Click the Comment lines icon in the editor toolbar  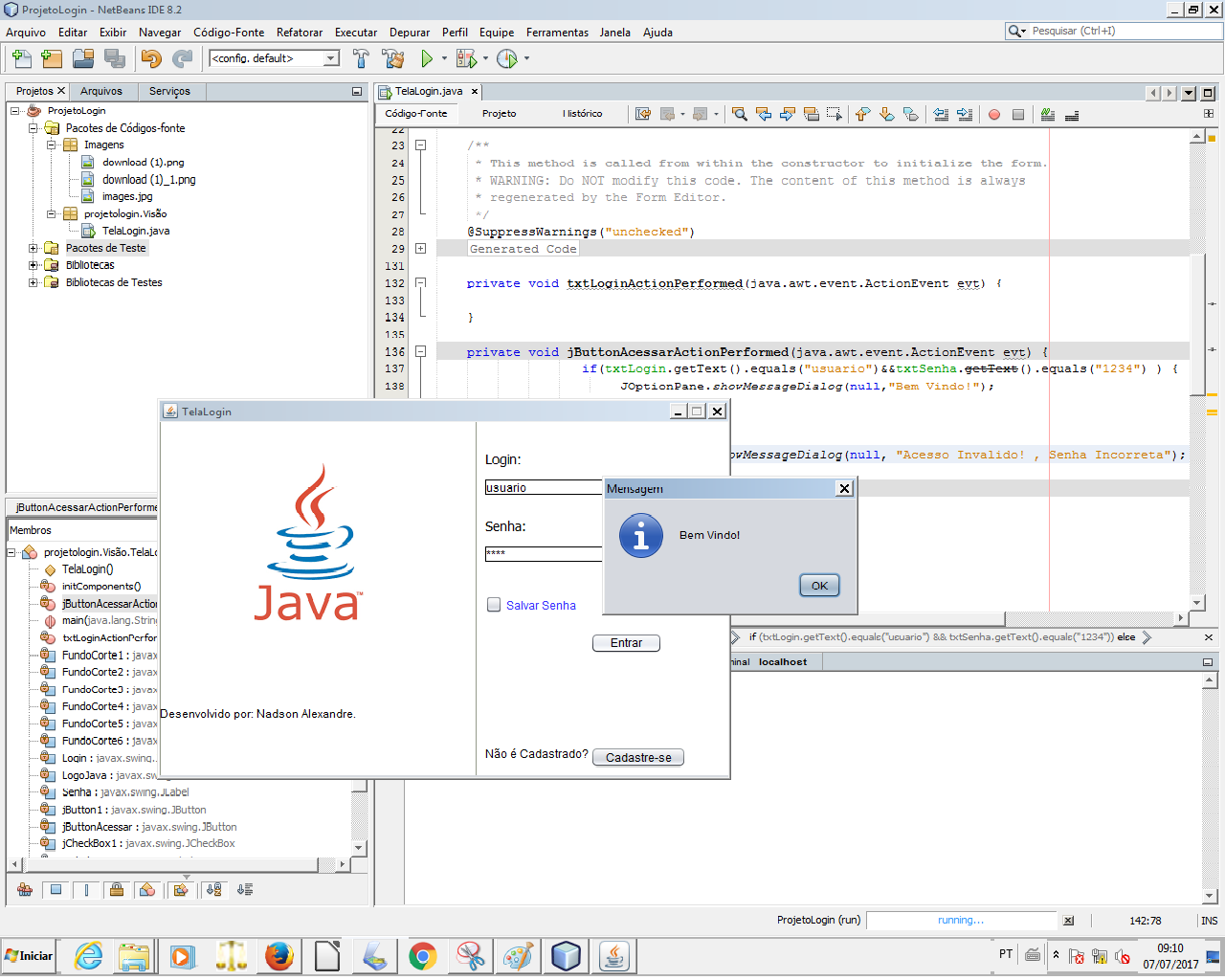1048,115
